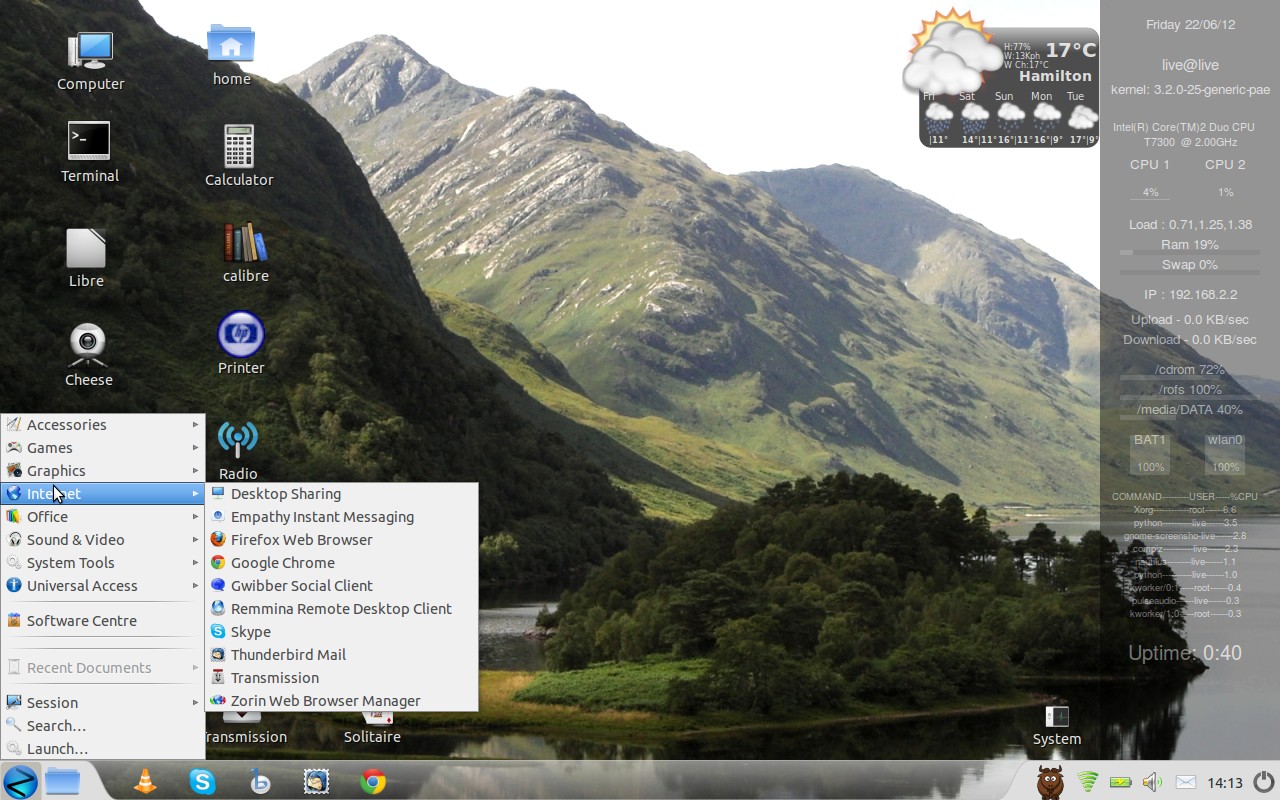Click the power button in the panel
This screenshot has height=800, width=1280.
pos(1263,781)
